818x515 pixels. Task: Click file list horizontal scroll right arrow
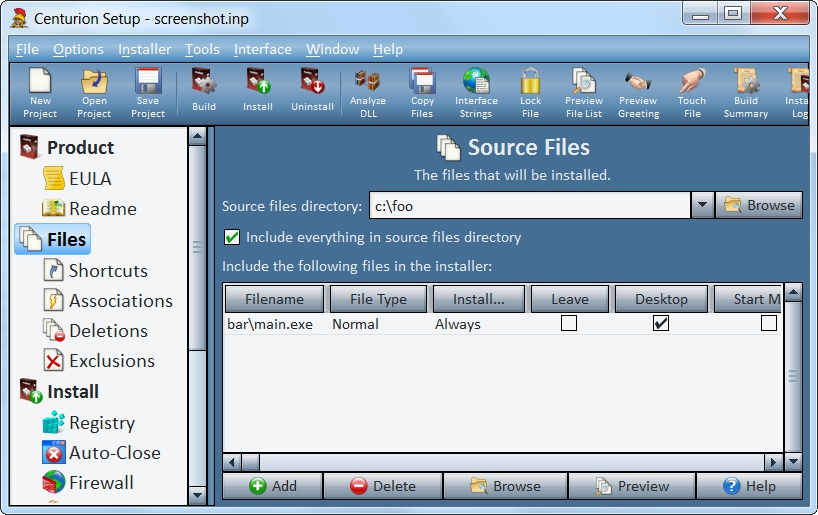coord(773,462)
